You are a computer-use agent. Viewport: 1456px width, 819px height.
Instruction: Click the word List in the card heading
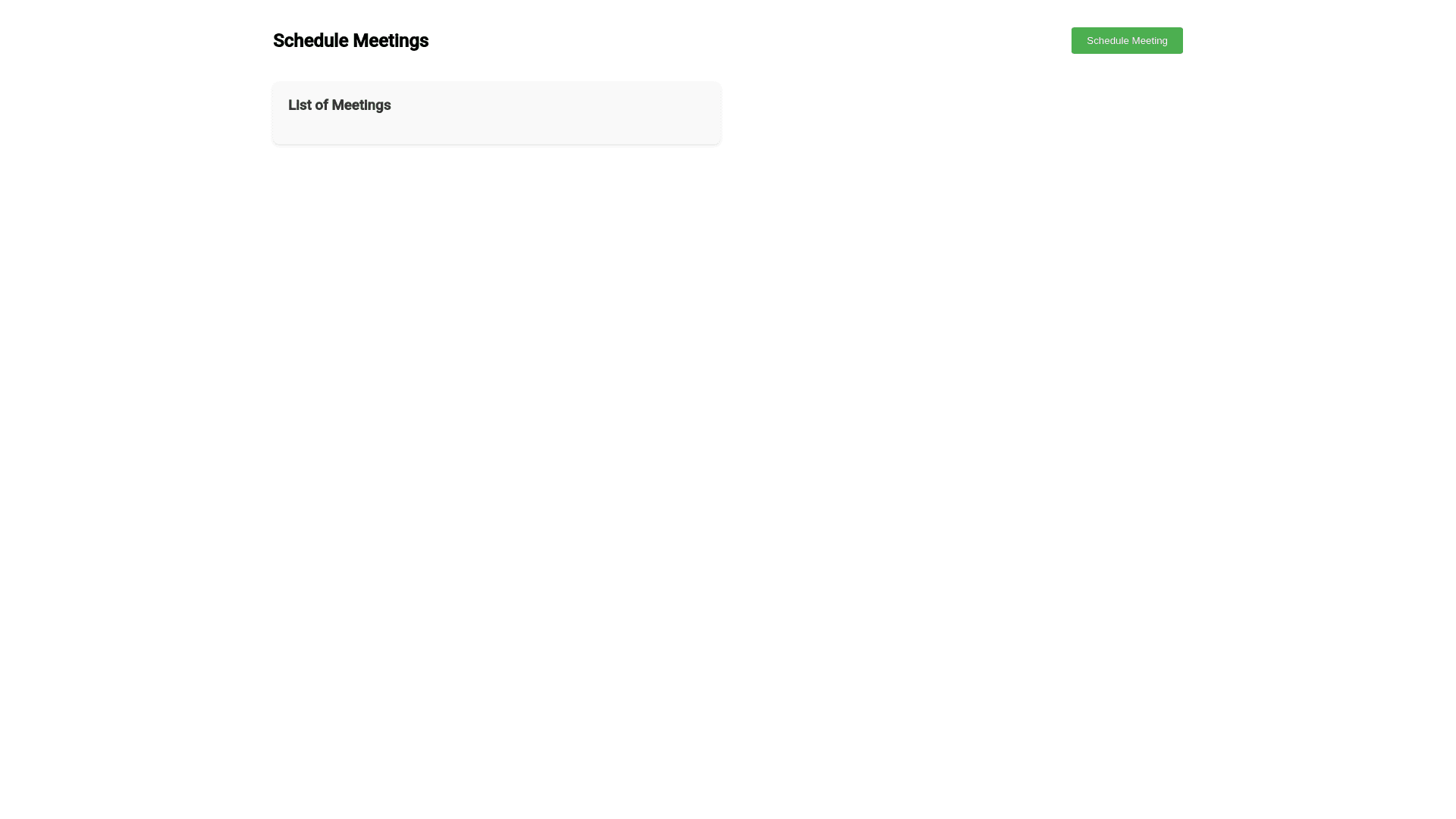click(x=299, y=105)
